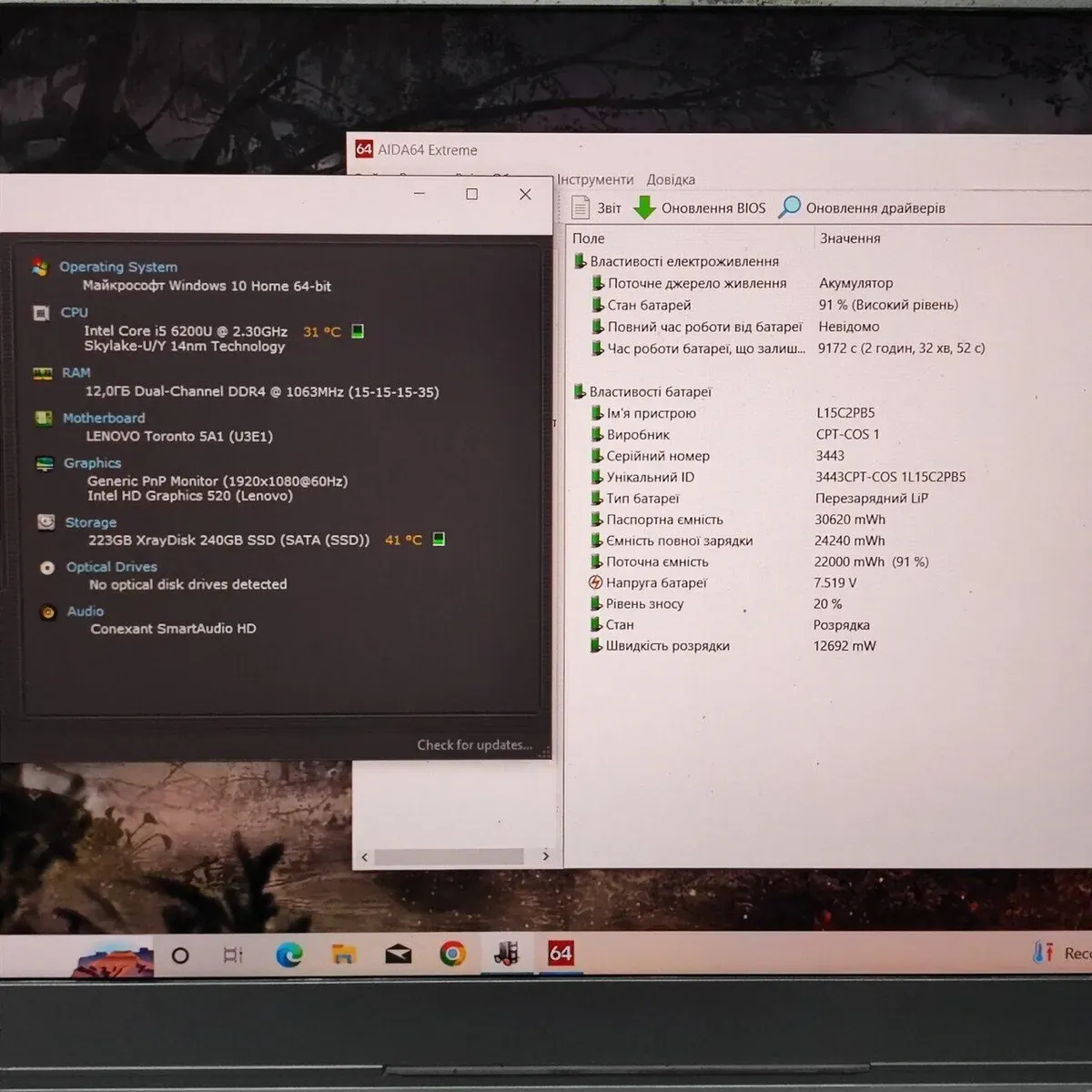1092x1092 pixels.
Task: Select the Рівень зносу row
Action: coord(644,603)
